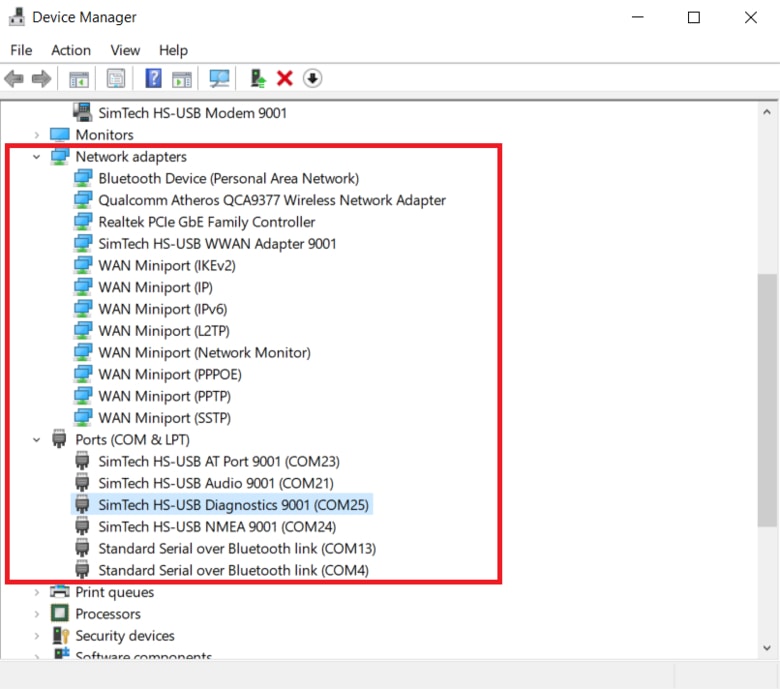The width and height of the screenshot is (780, 689).
Task: Minimize the Device Manager window
Action: 637,17
